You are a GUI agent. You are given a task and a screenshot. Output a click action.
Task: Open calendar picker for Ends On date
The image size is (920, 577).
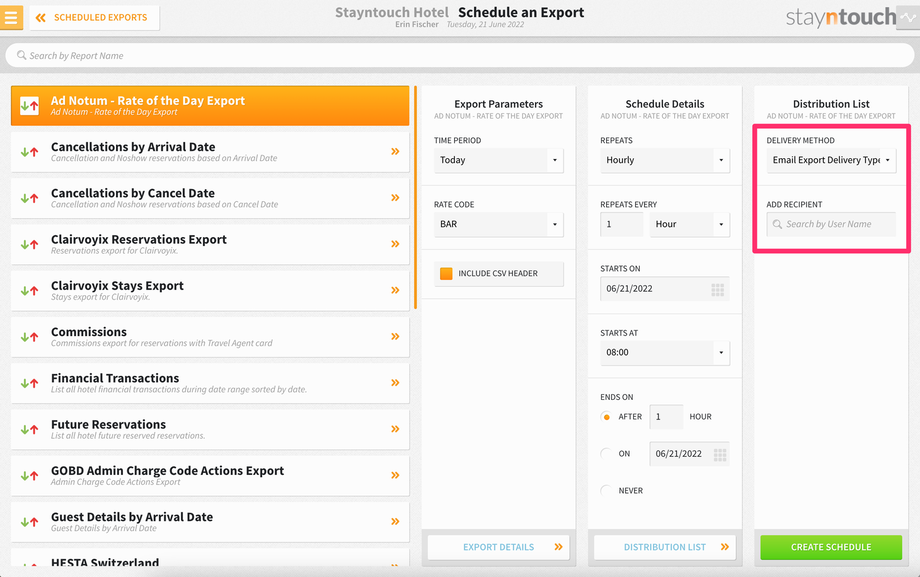tap(720, 454)
